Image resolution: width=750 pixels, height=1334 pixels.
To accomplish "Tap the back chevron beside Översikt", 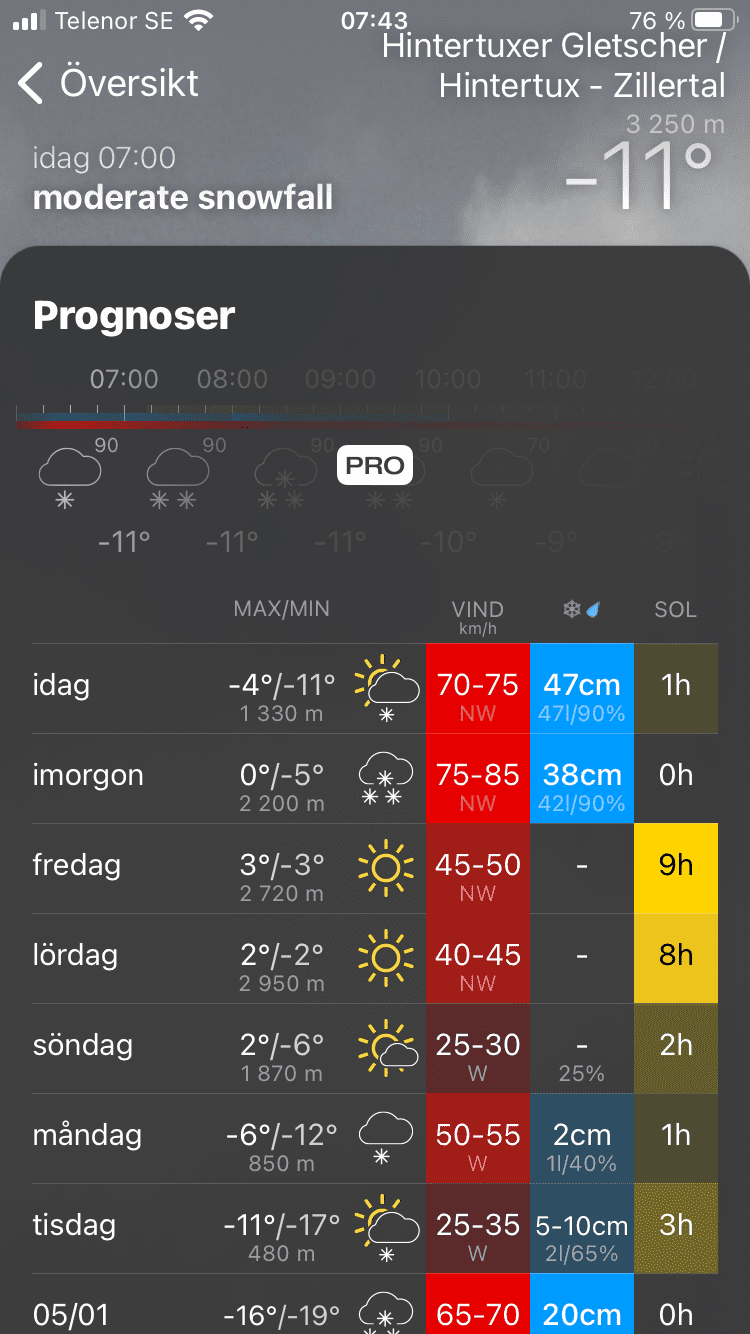I will (x=32, y=83).
